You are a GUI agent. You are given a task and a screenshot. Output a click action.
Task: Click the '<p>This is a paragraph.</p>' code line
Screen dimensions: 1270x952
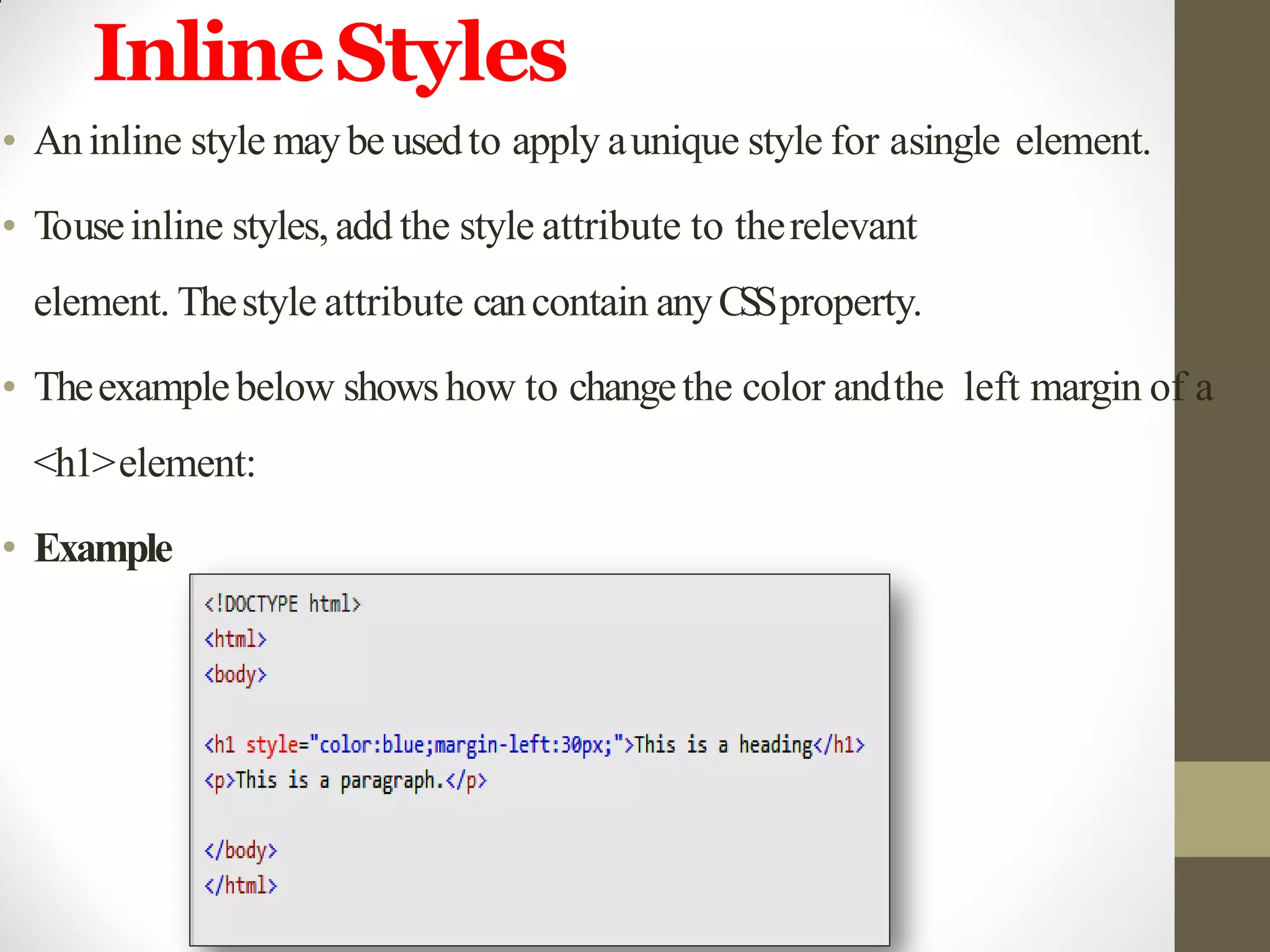point(346,781)
